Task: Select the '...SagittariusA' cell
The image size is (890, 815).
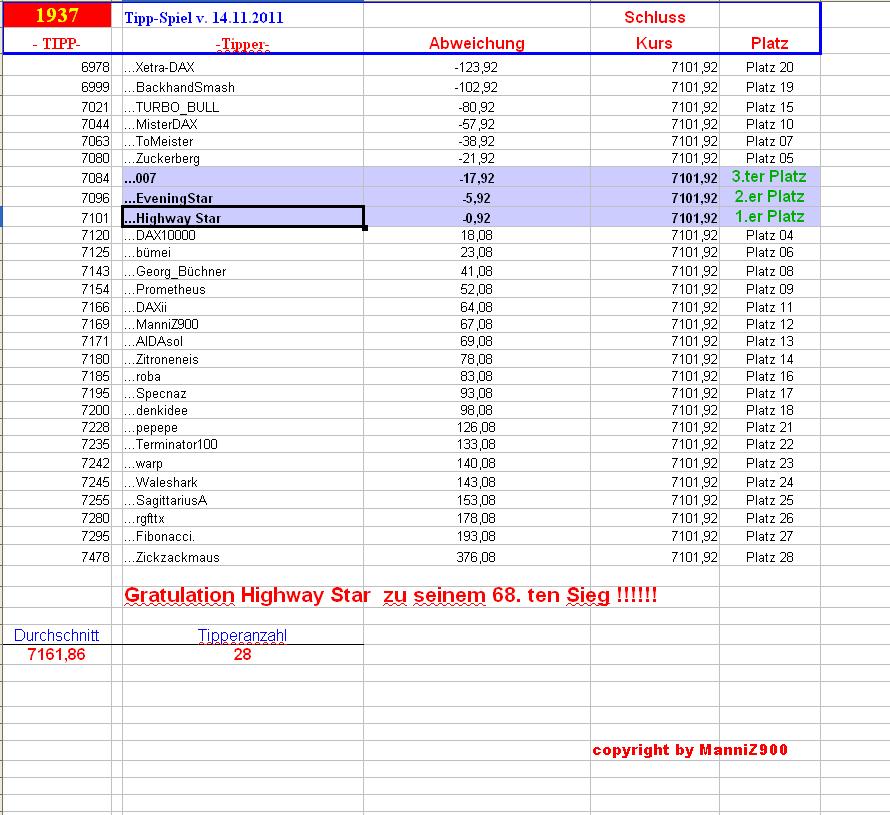Action: click(243, 500)
